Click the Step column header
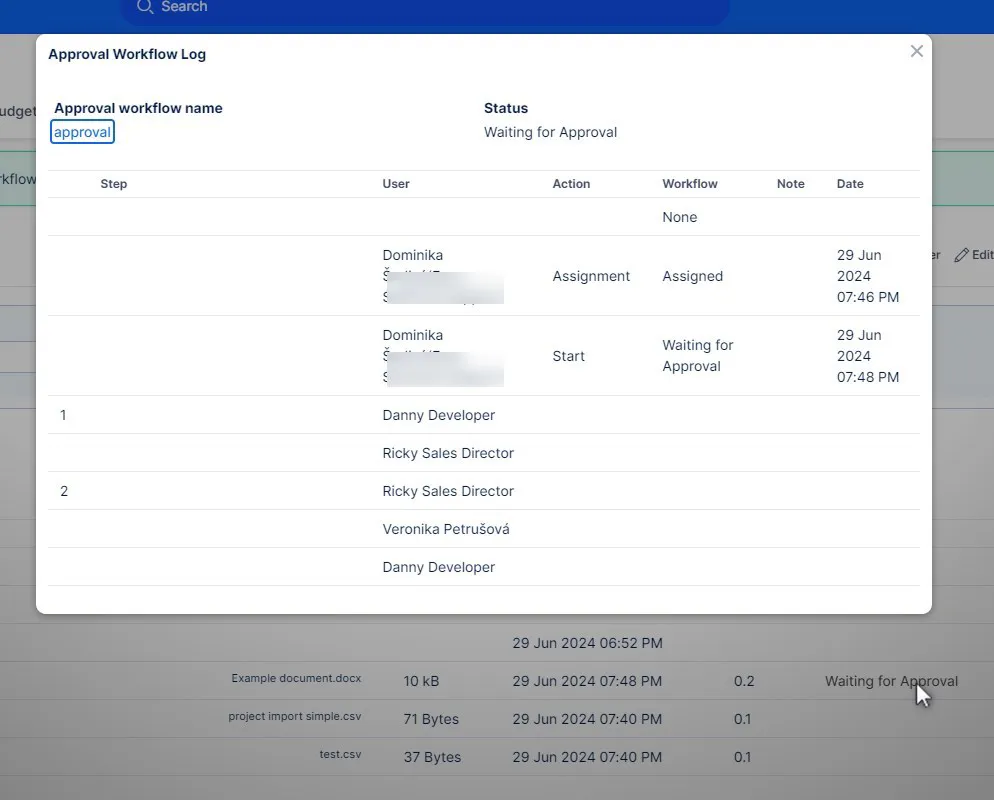This screenshot has height=800, width=994. point(114,184)
